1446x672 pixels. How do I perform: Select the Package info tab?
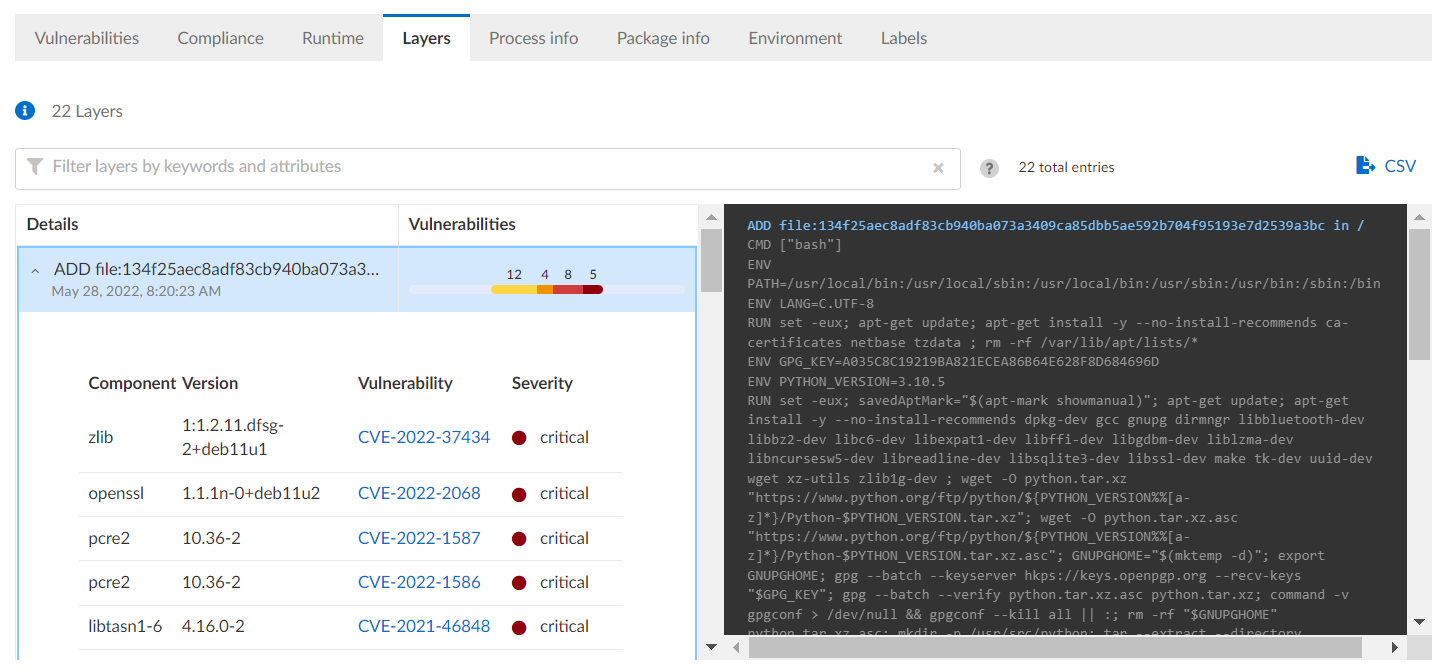pos(663,37)
